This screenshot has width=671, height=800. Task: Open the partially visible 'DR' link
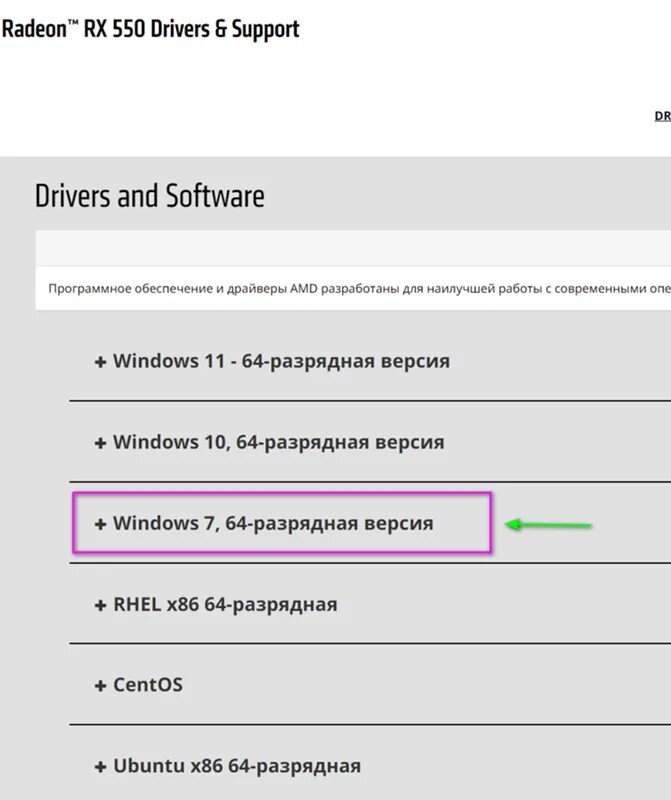pyautogui.click(x=662, y=116)
